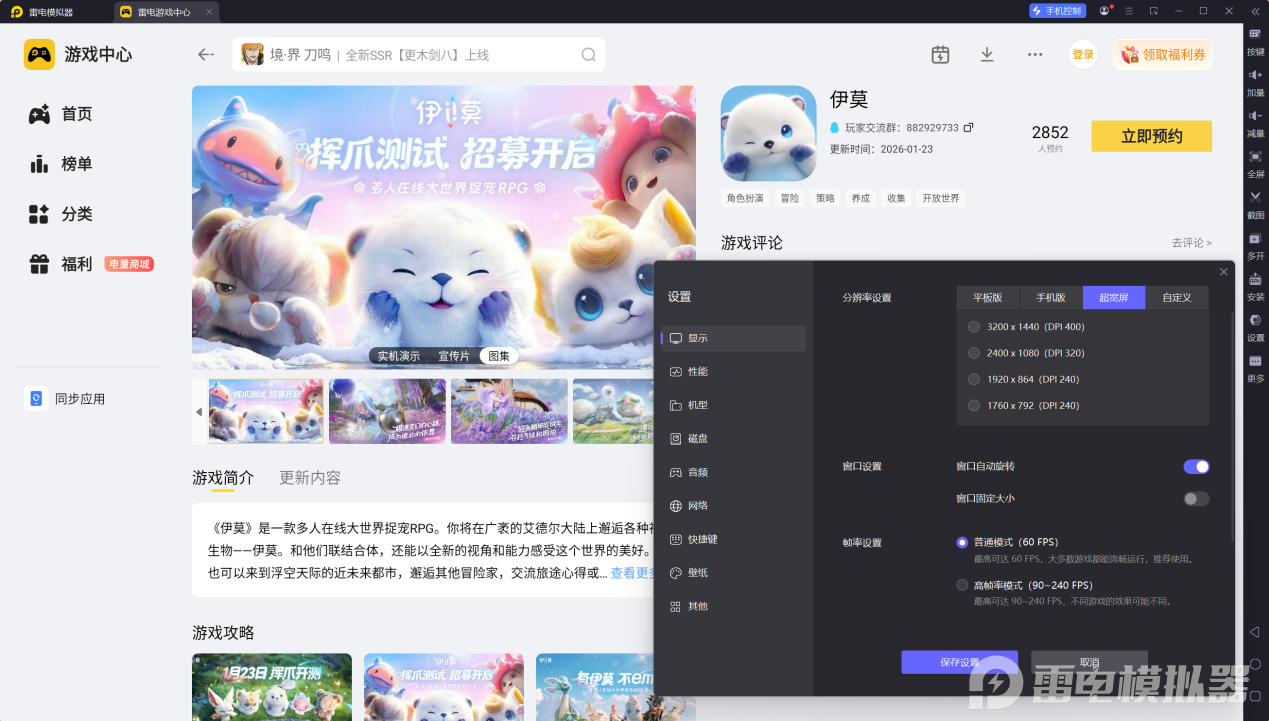
Task: Open the reservation calendar icon
Action: point(940,54)
